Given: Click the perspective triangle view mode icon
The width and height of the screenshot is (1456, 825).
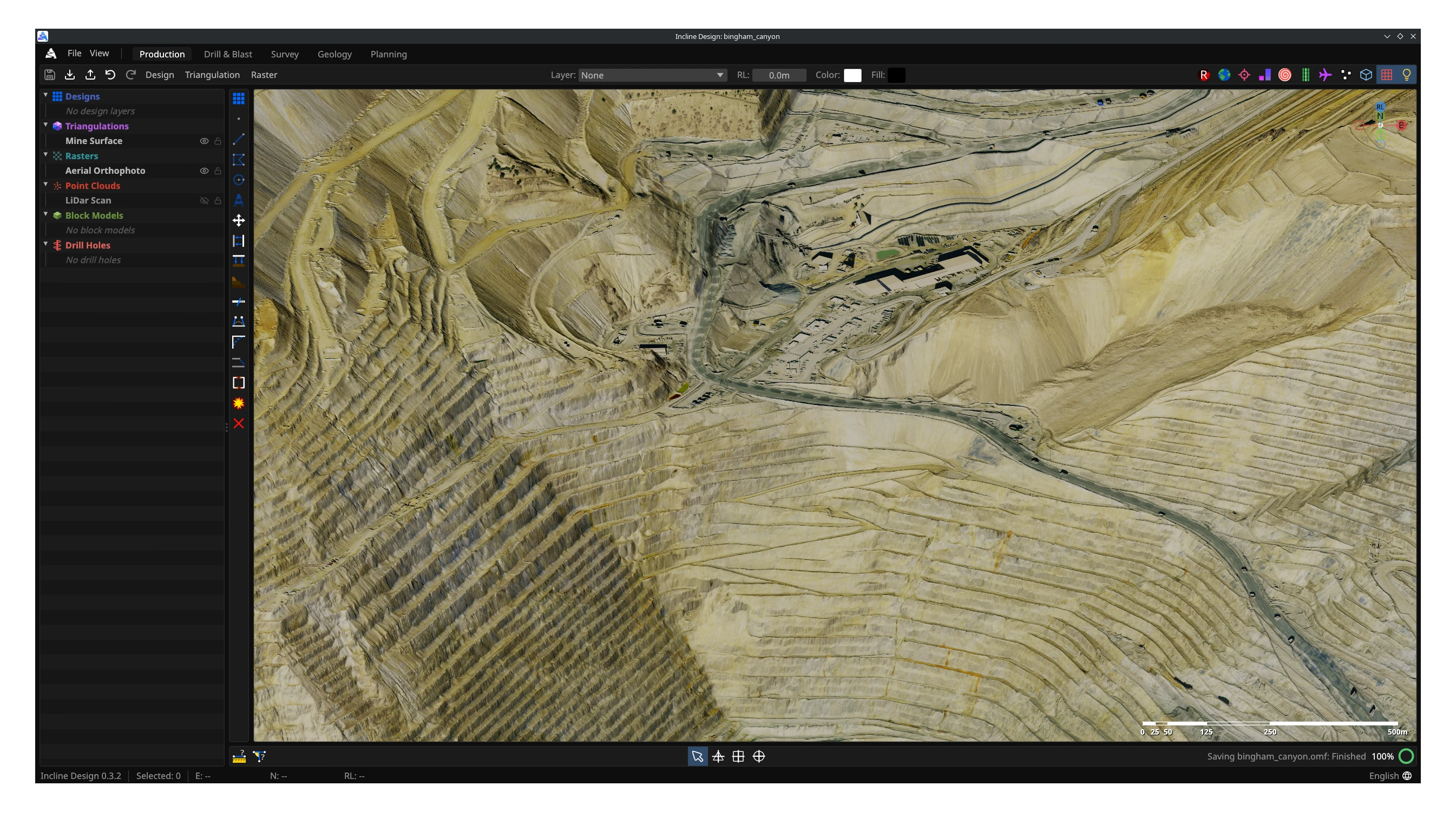Looking at the screenshot, I should (x=718, y=756).
